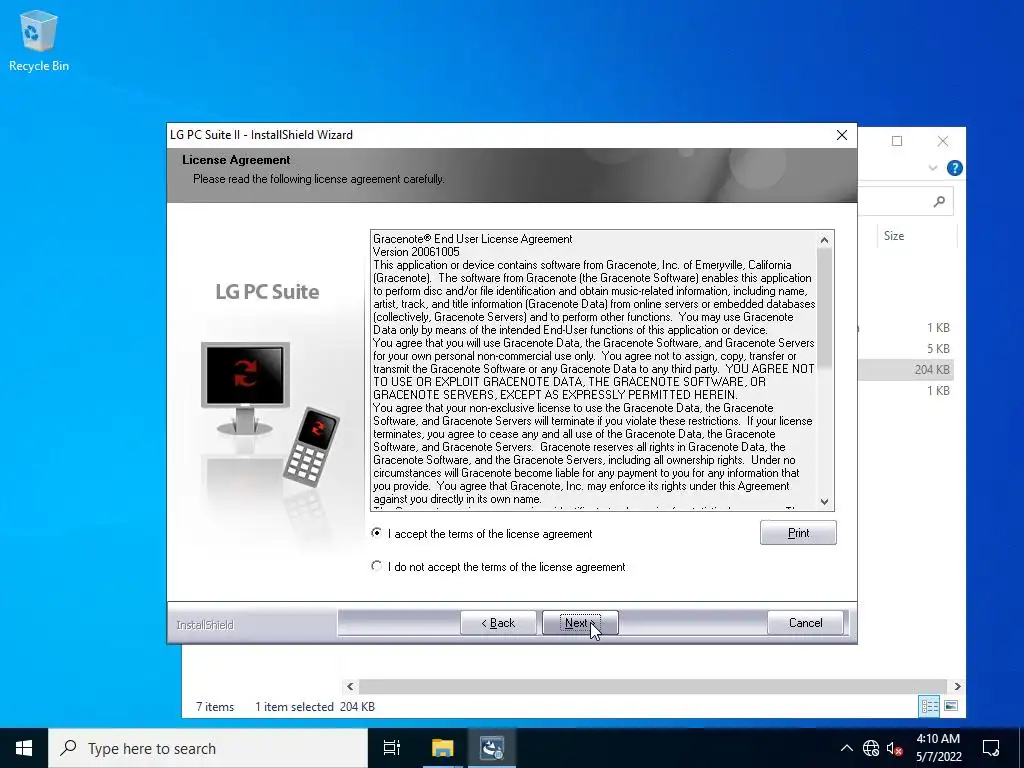The image size is (1024, 768).
Task: Open File Explorer from the taskbar
Action: pyautogui.click(x=442, y=748)
